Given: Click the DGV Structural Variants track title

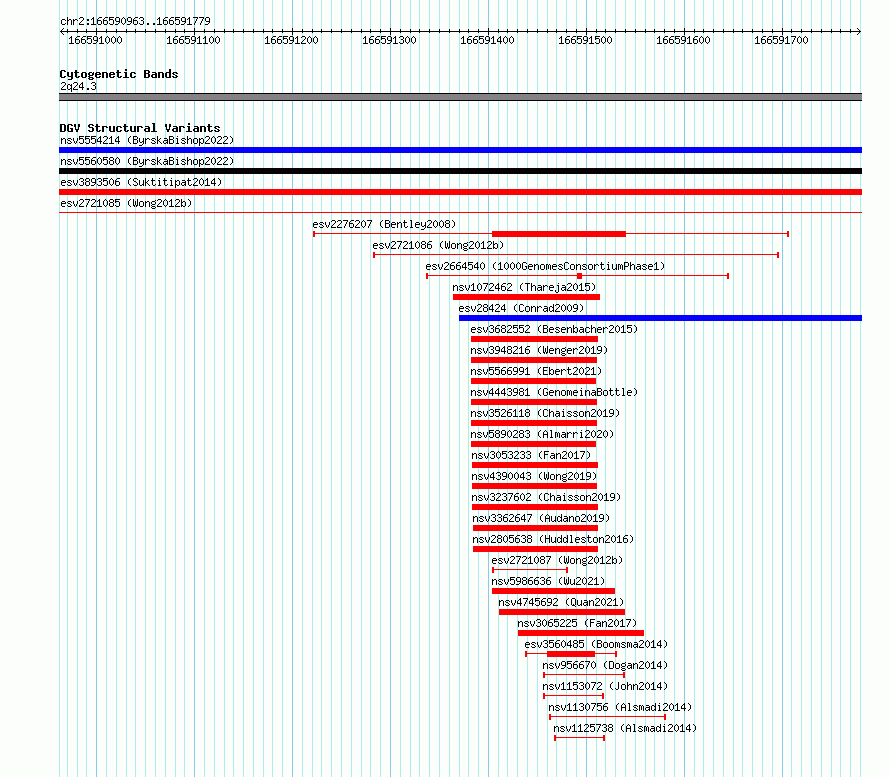Looking at the screenshot, I should tap(140, 128).
